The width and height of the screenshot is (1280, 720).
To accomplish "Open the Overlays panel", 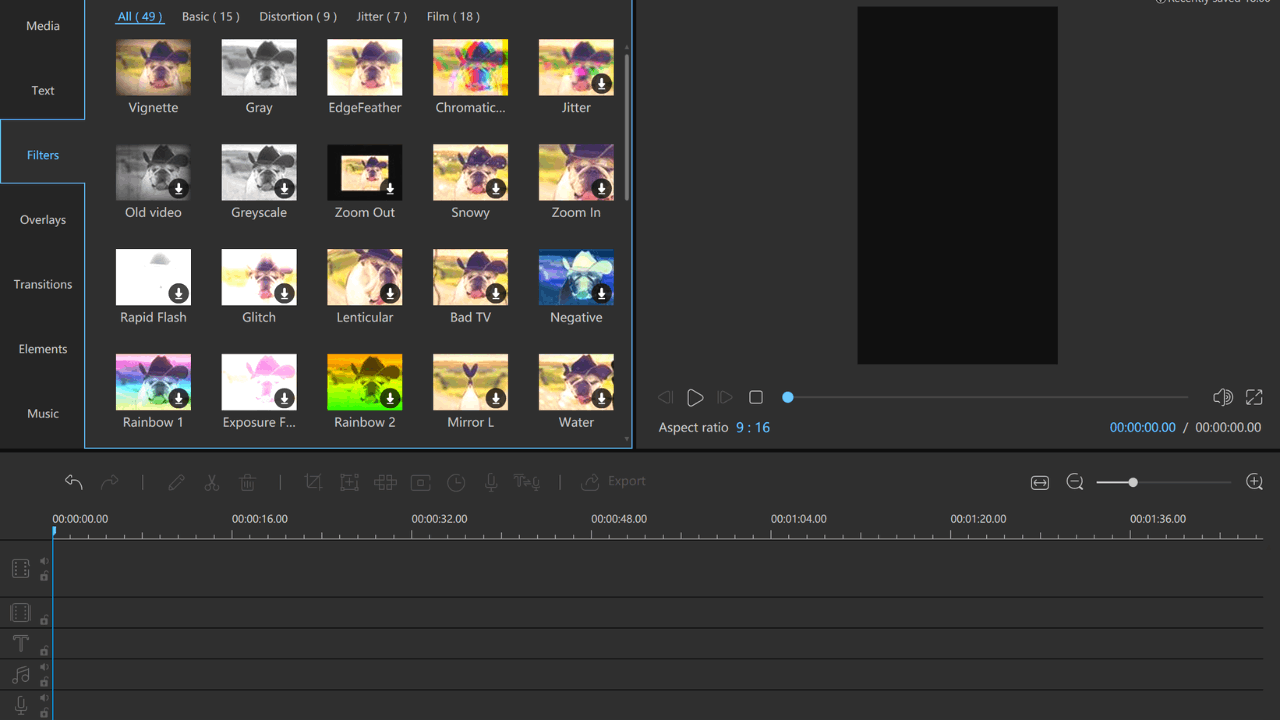I will coord(43,220).
